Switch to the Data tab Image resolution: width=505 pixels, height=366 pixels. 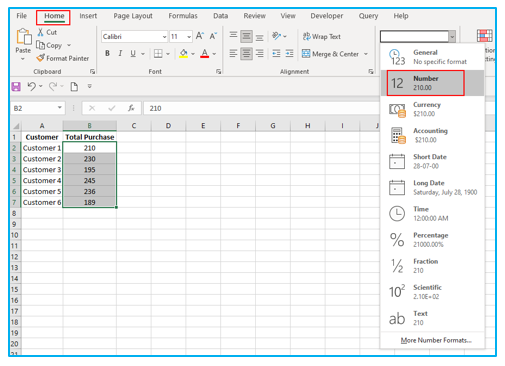pos(220,16)
